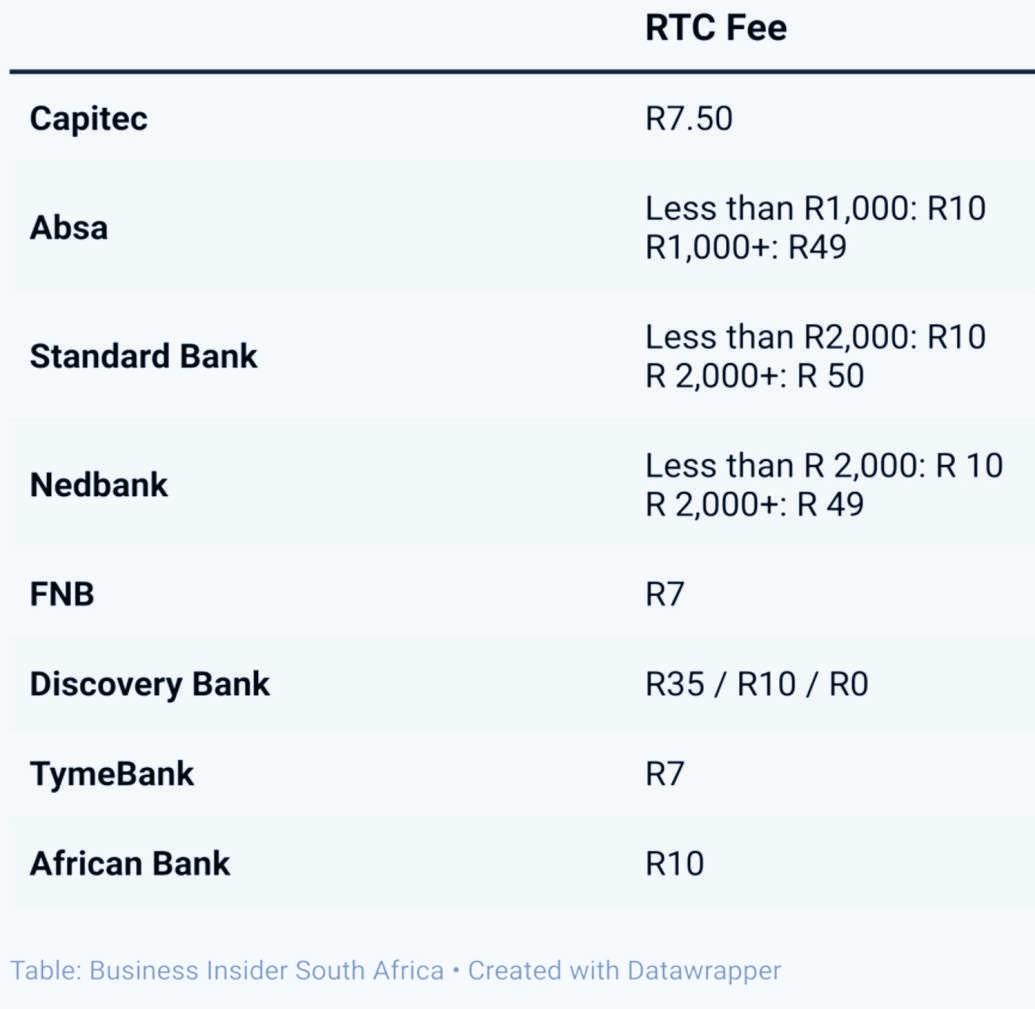Click Absa's 'R1,000+: R49' fee line

(746, 247)
